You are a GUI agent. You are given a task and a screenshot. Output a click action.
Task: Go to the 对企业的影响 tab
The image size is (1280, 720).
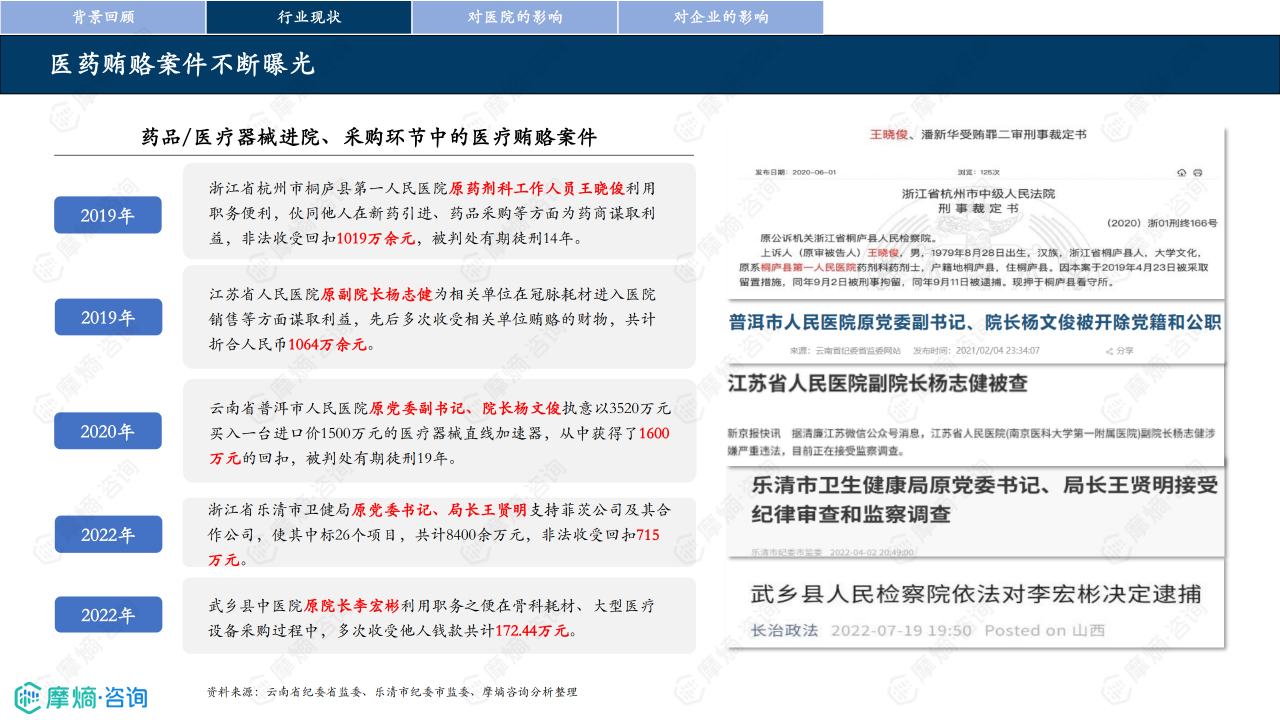[x=720, y=17]
